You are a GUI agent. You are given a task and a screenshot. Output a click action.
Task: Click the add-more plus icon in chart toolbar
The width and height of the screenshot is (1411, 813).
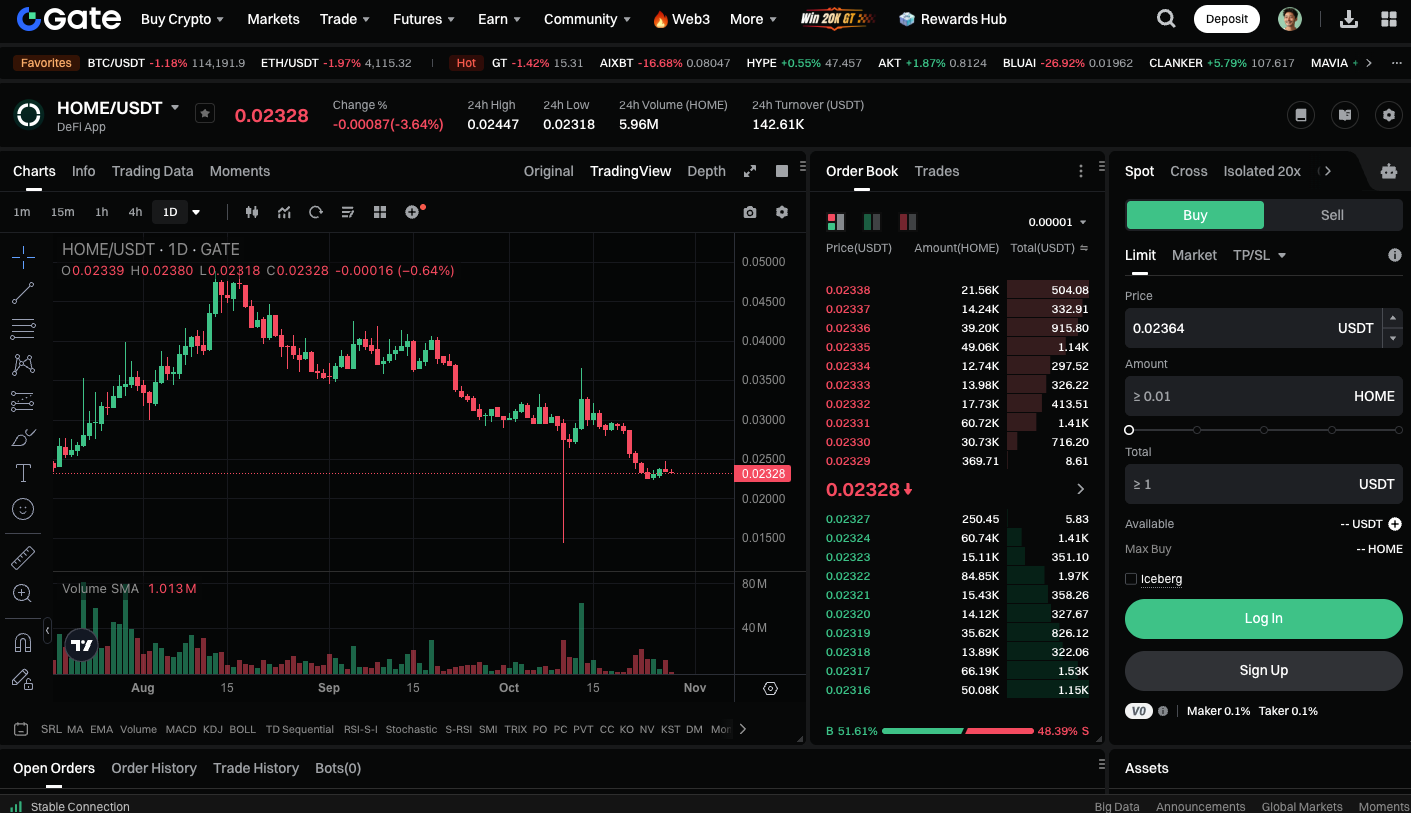pos(412,212)
